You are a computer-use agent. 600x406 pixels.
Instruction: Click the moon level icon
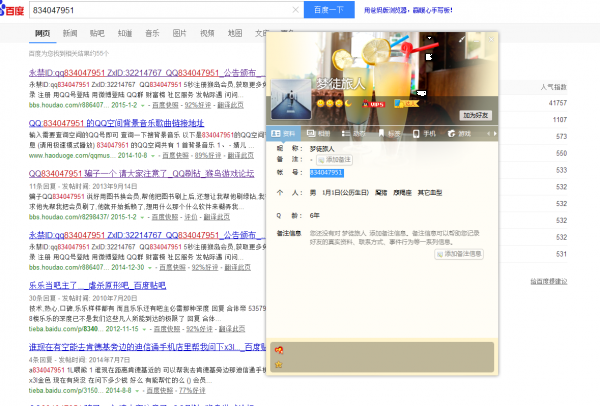pos(348,103)
